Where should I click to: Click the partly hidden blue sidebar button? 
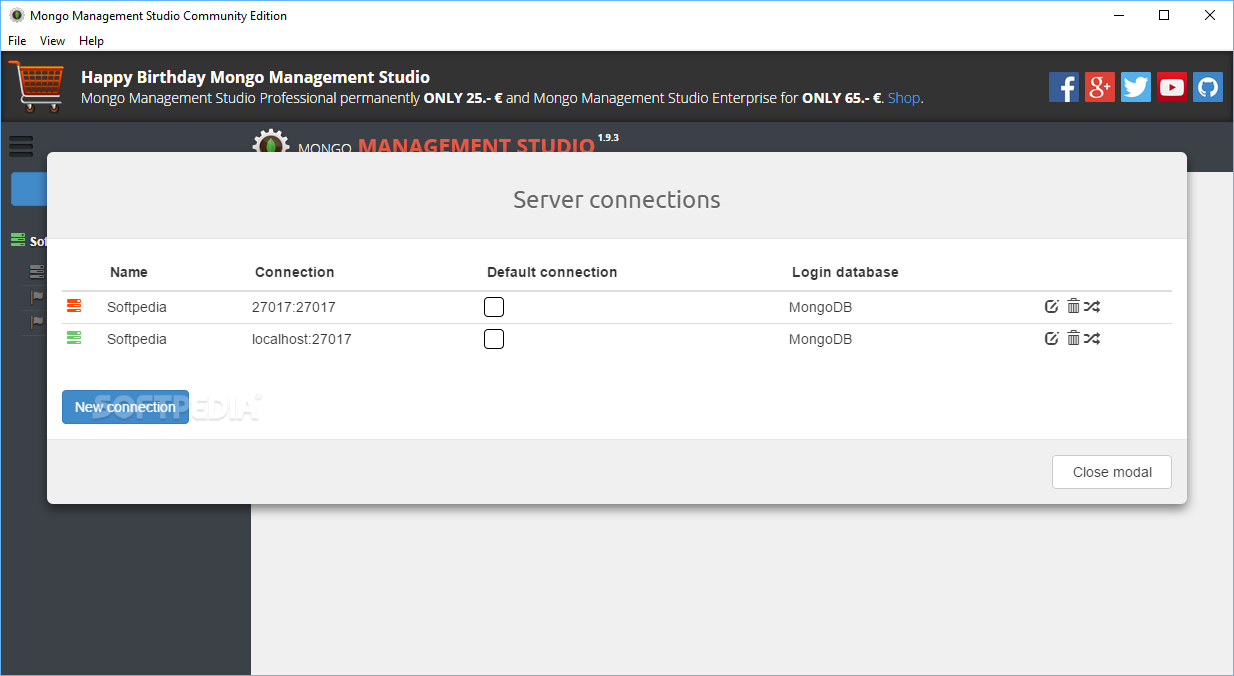29,189
